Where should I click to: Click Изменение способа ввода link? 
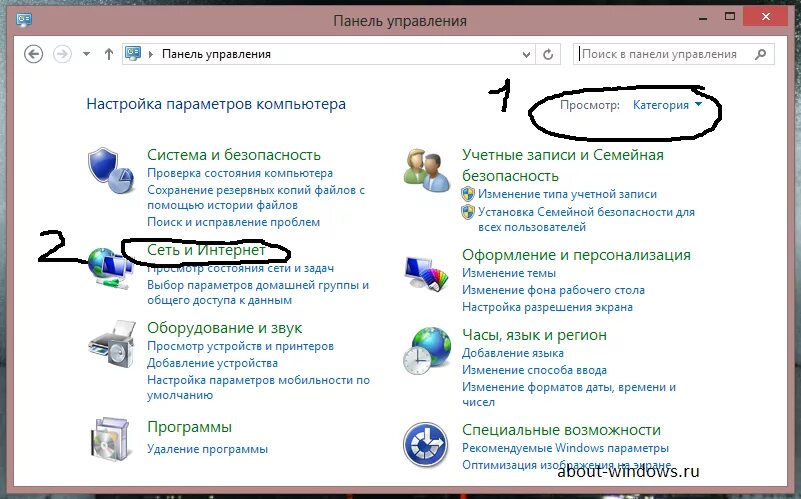click(534, 370)
